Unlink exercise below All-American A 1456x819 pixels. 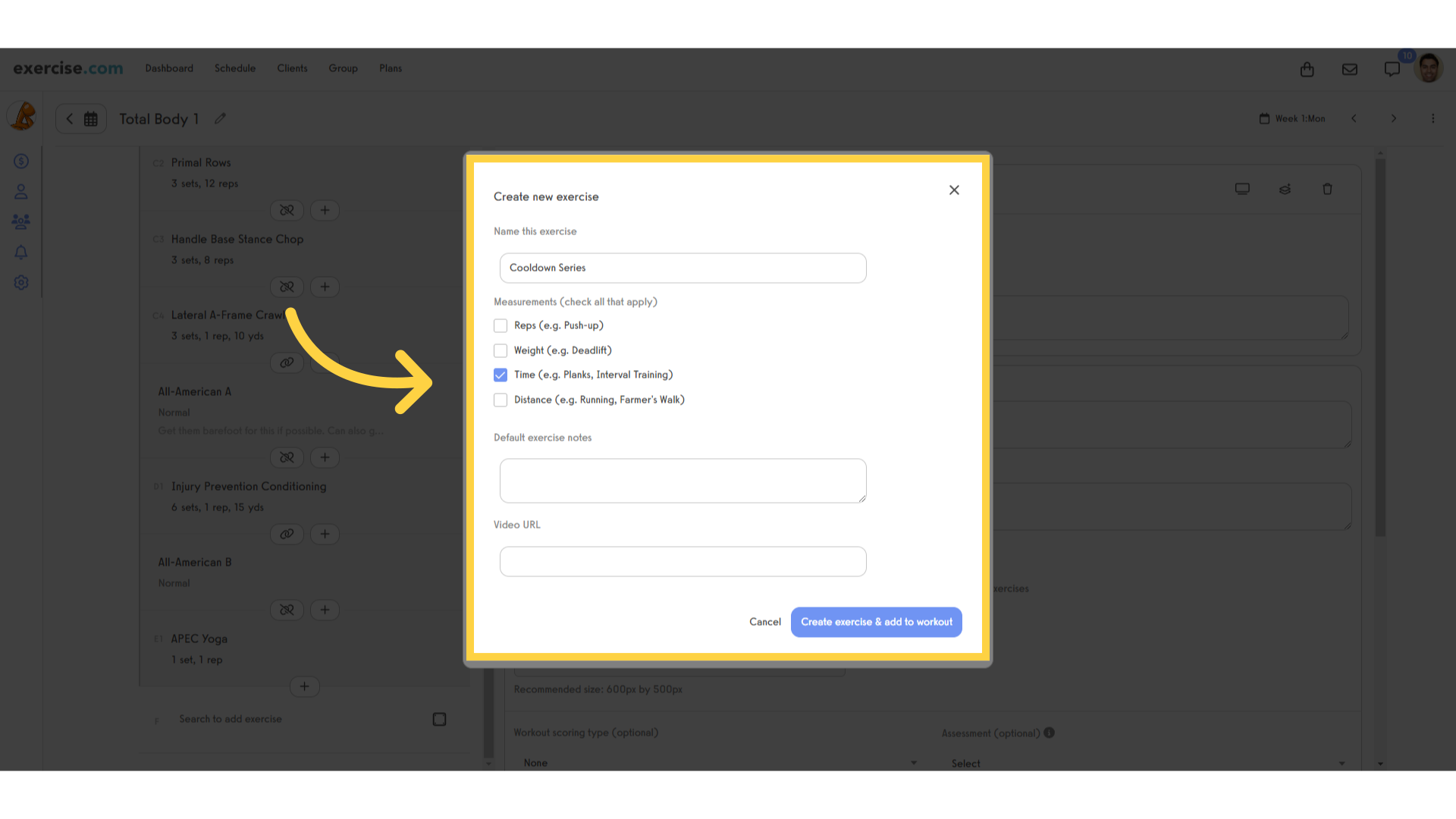[287, 457]
